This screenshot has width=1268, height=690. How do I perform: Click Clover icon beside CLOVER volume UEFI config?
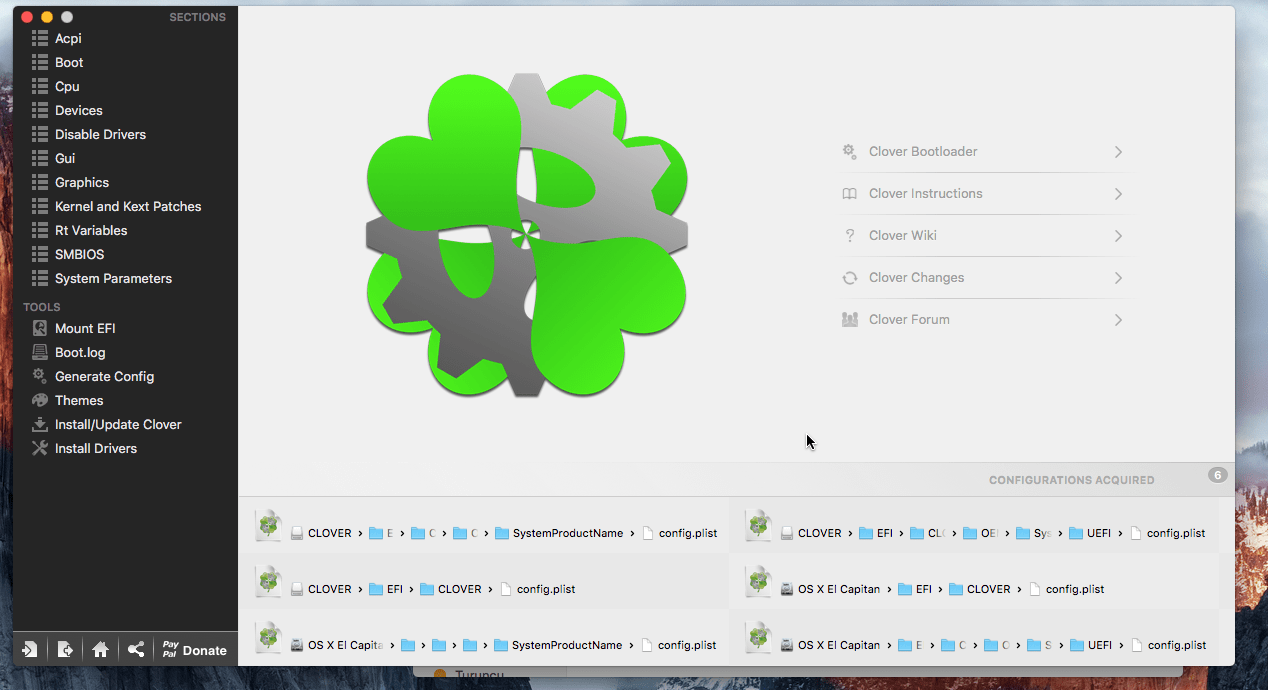tap(759, 525)
